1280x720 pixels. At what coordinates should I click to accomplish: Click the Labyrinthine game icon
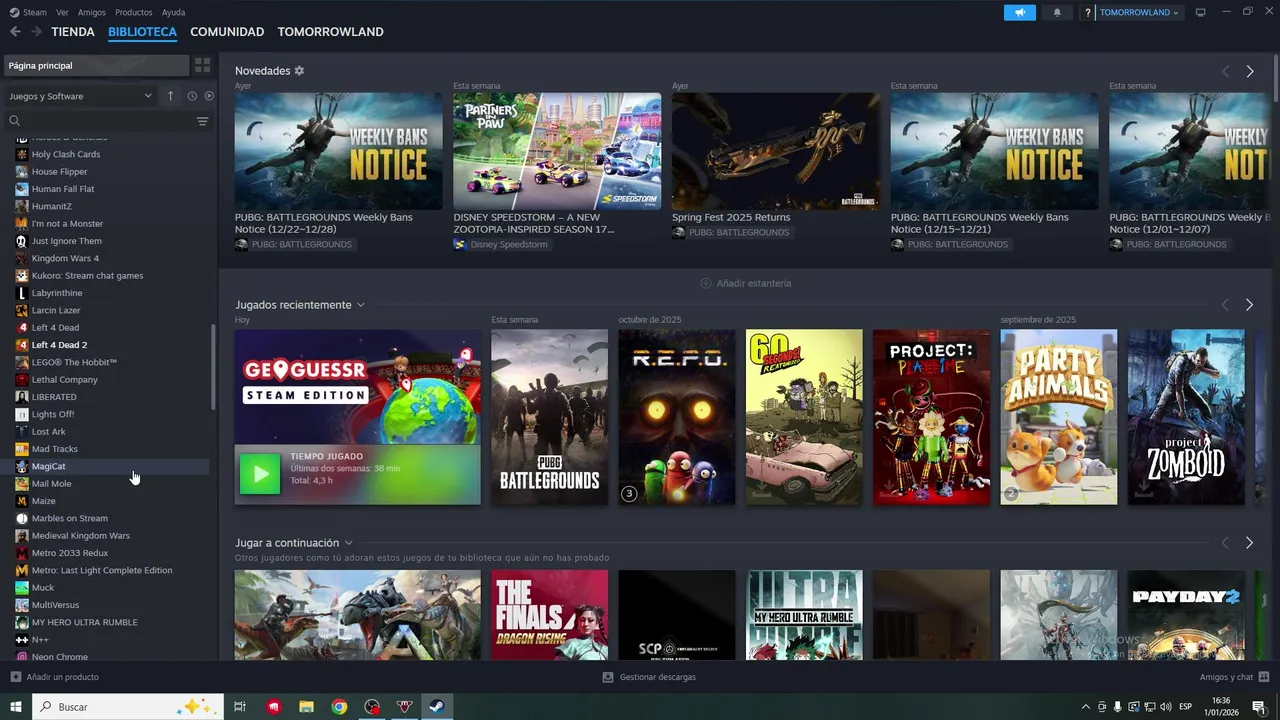pyautogui.click(x=22, y=293)
